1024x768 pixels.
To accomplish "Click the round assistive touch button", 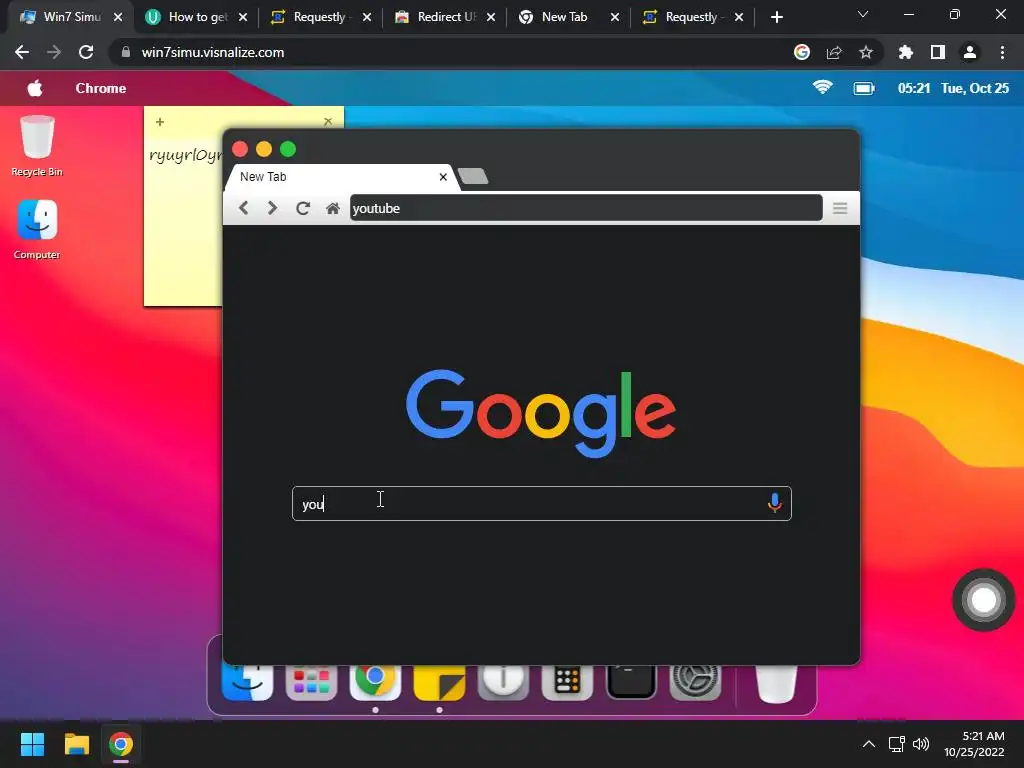I will (x=984, y=600).
